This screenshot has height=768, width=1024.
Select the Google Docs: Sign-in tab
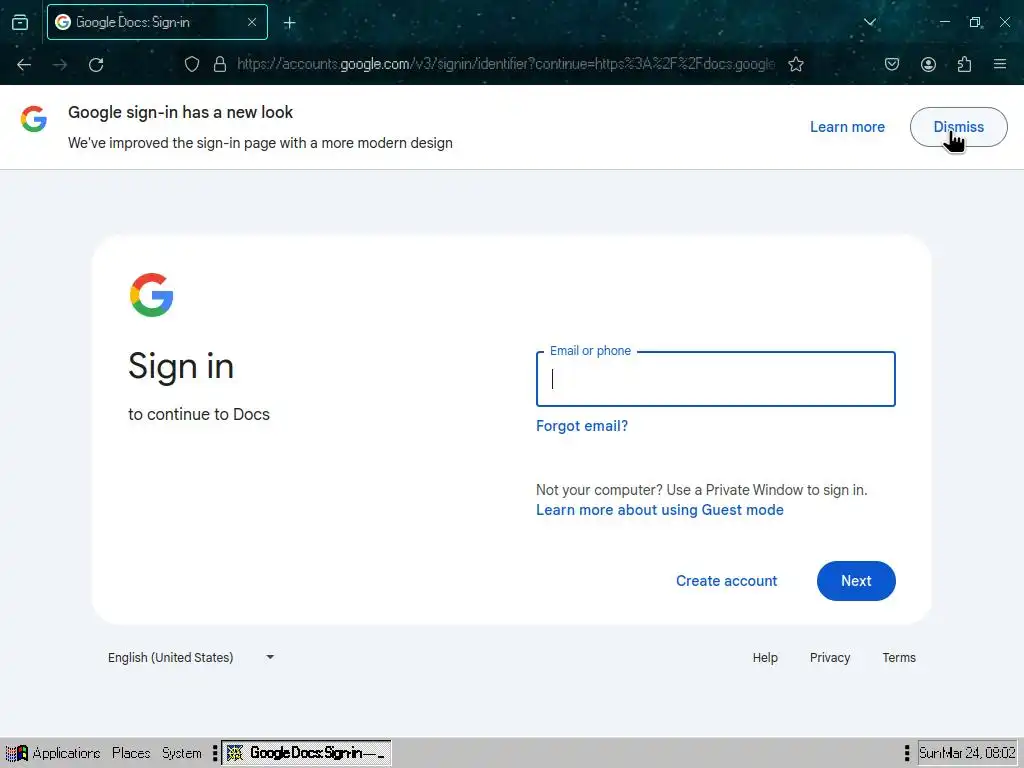point(157,22)
